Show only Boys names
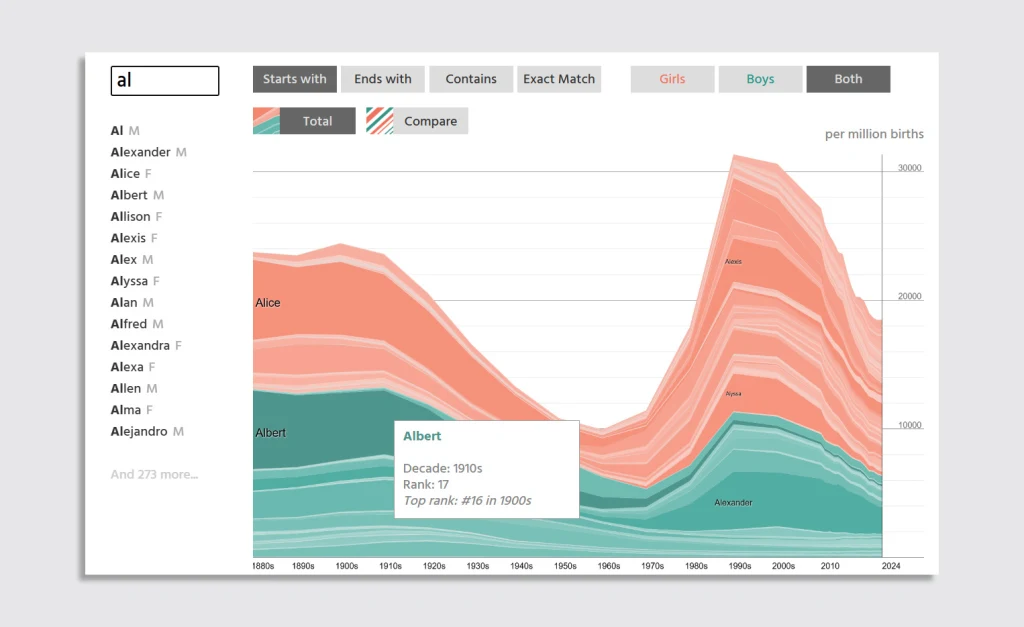 (x=760, y=79)
